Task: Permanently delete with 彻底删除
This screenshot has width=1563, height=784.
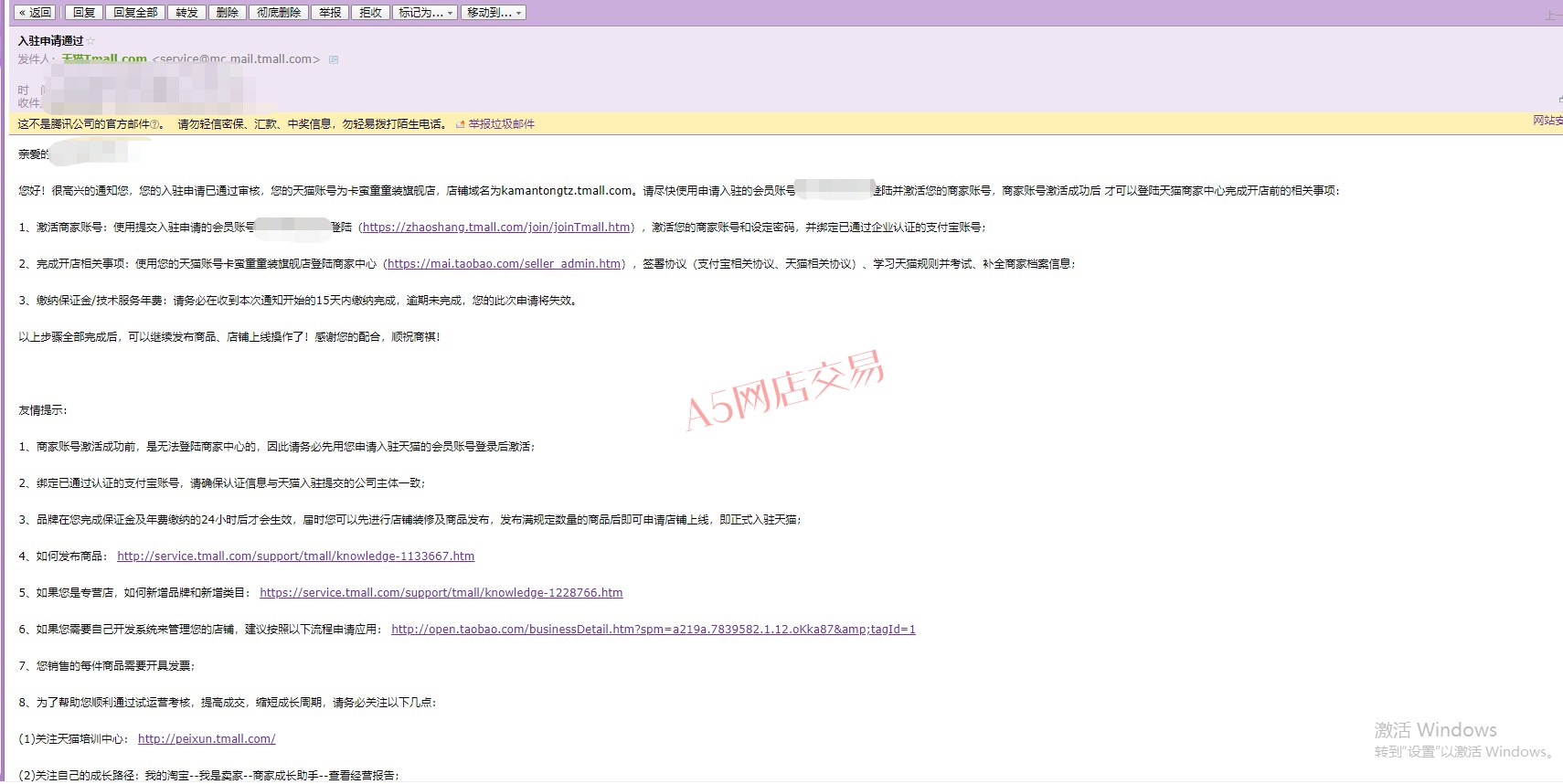Action: [x=279, y=13]
